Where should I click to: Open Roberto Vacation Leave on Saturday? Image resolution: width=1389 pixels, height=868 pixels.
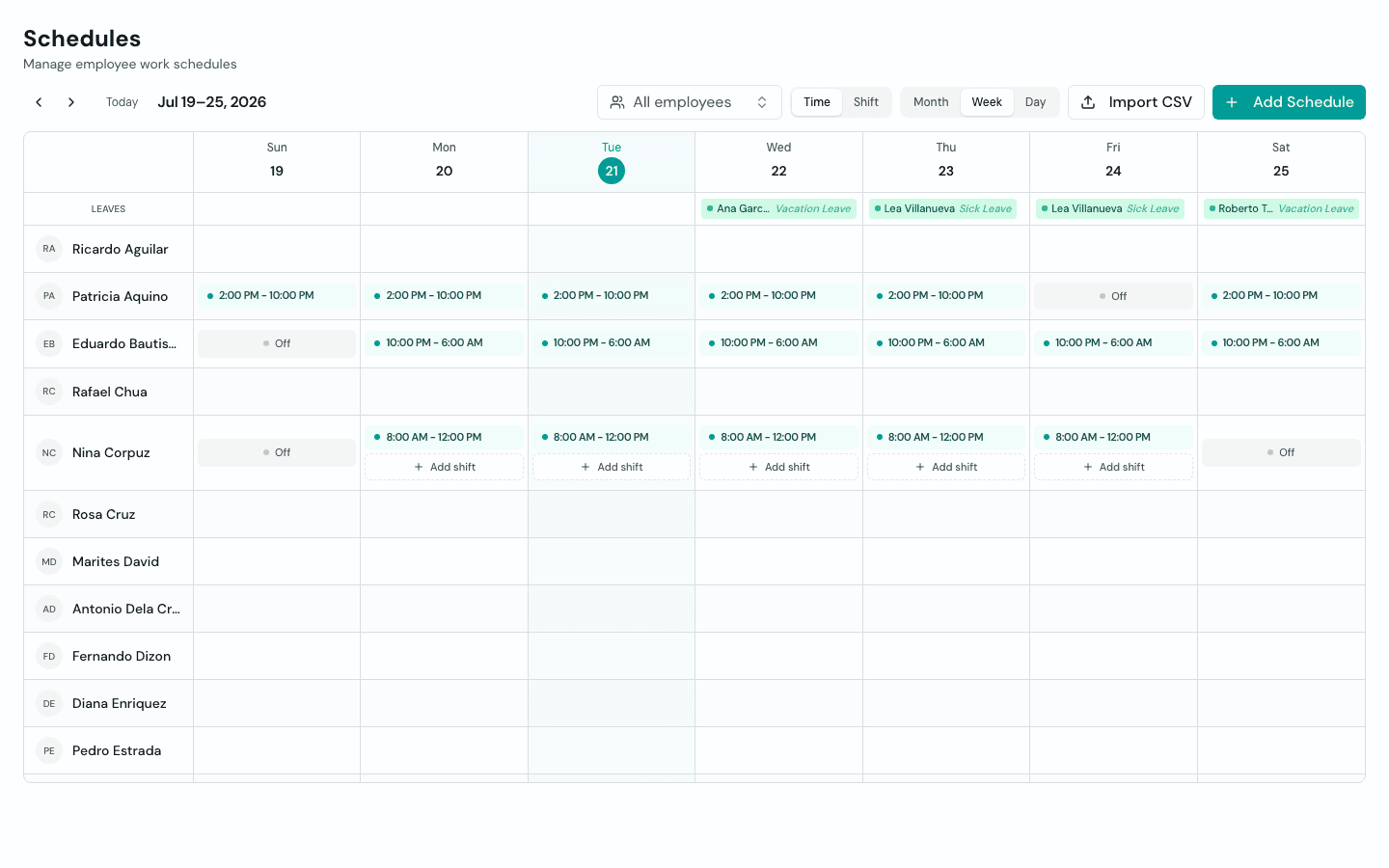[1281, 208]
